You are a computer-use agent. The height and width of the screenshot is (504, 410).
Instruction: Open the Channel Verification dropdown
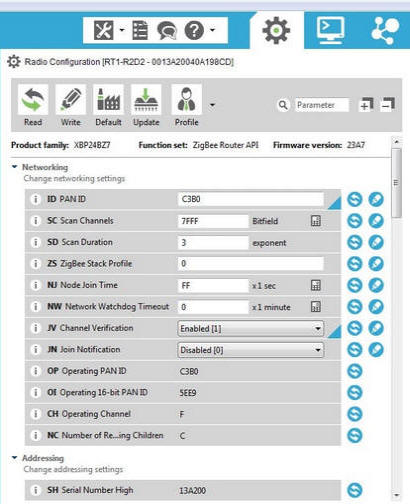pos(251,329)
